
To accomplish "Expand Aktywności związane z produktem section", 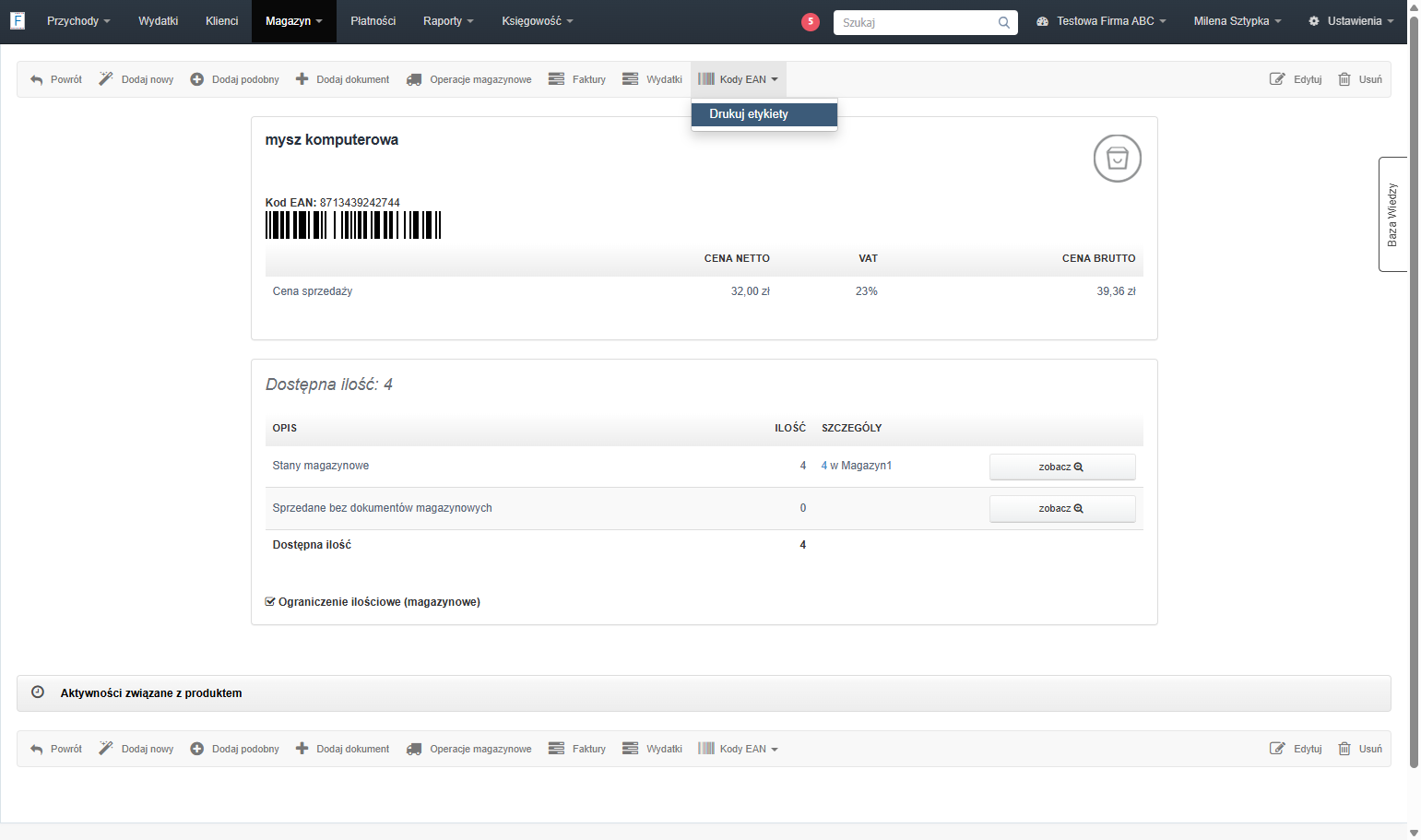I will (704, 693).
